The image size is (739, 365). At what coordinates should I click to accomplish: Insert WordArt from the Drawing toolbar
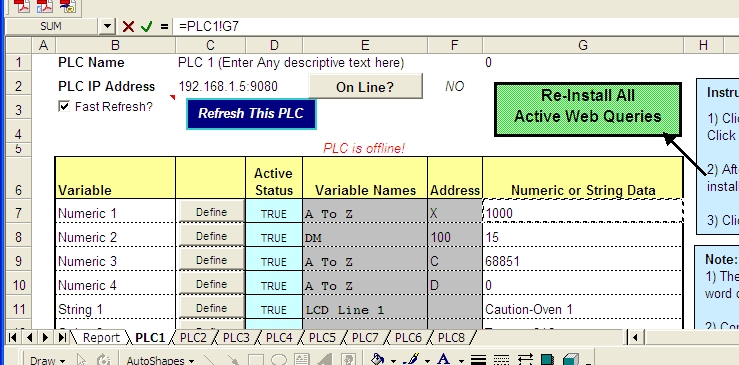[324, 360]
